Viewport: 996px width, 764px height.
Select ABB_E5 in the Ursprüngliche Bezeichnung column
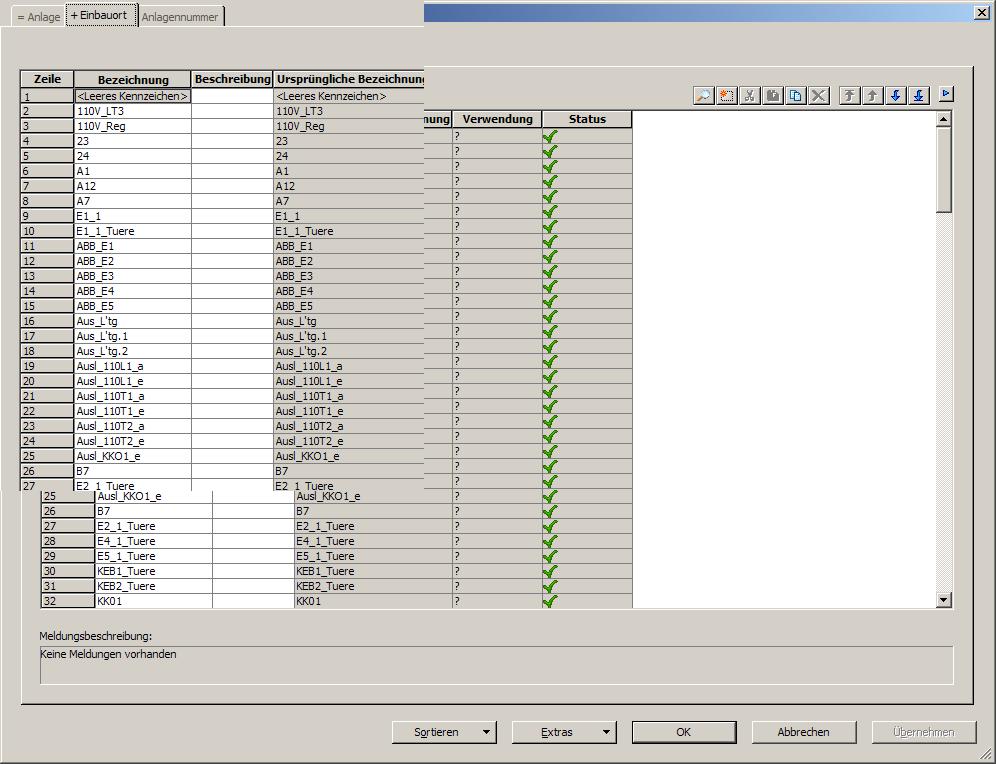pyautogui.click(x=349, y=306)
